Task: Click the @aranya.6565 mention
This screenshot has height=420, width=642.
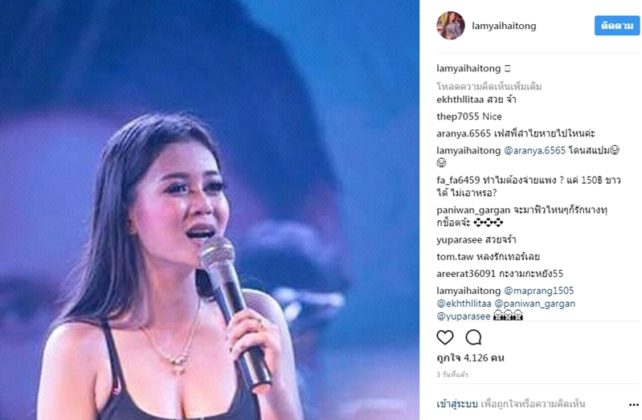Action: pos(534,151)
